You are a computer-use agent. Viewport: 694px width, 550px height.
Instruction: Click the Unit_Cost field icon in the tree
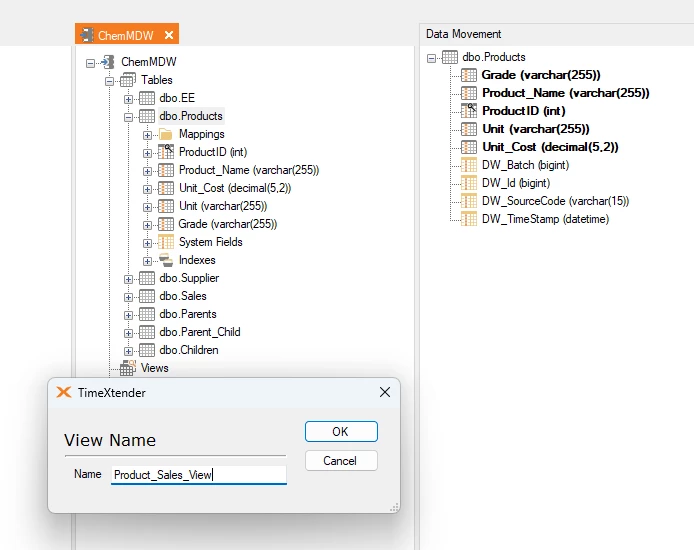(166, 188)
